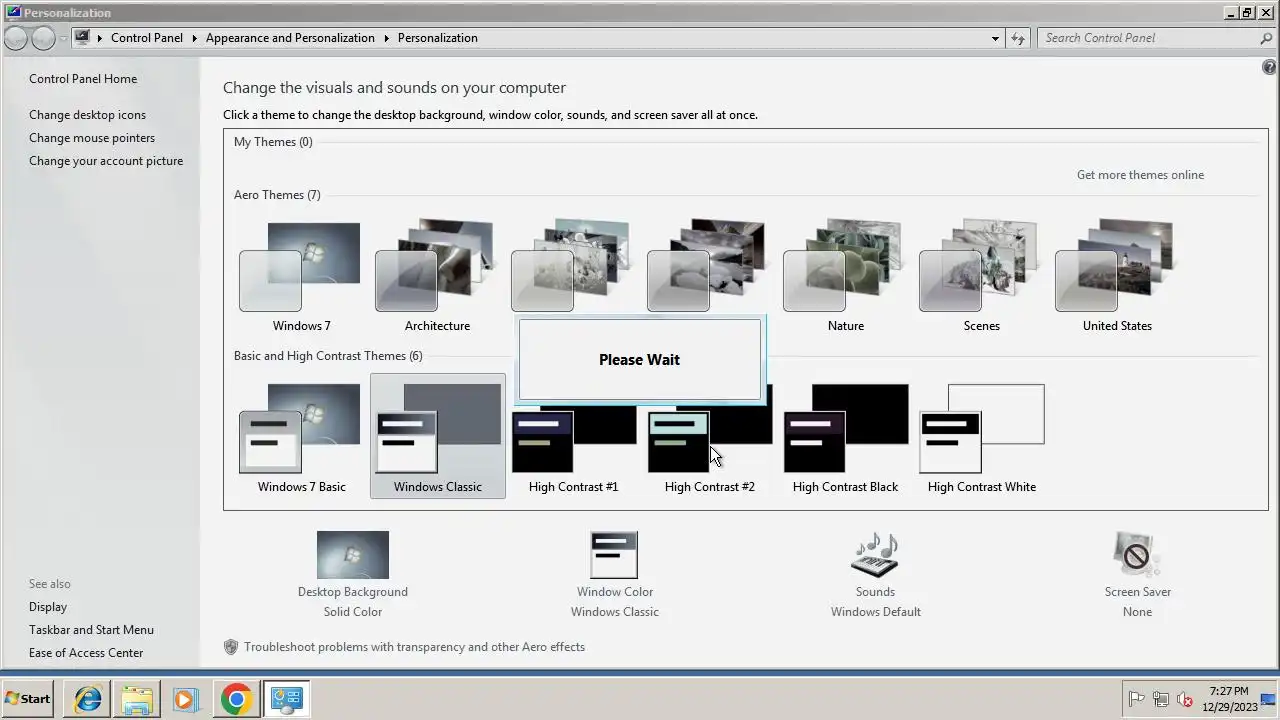Screen dimensions: 1280x720
Task: Launch Internet Explorer from taskbar
Action: 88,699
